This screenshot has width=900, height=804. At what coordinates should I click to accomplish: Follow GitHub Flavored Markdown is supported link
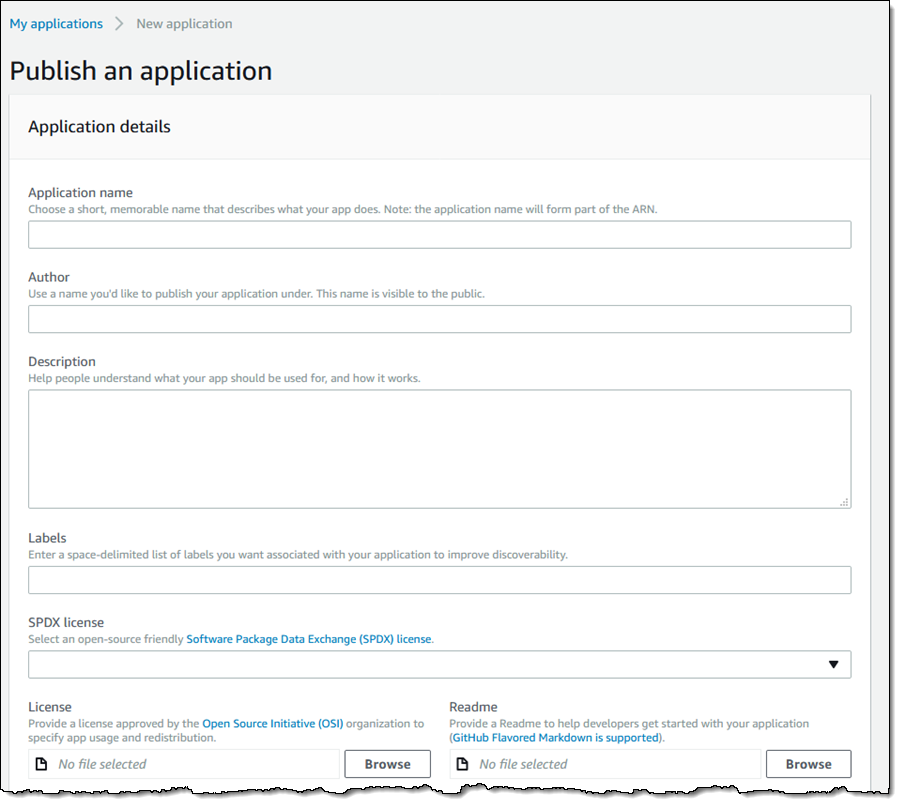click(555, 738)
